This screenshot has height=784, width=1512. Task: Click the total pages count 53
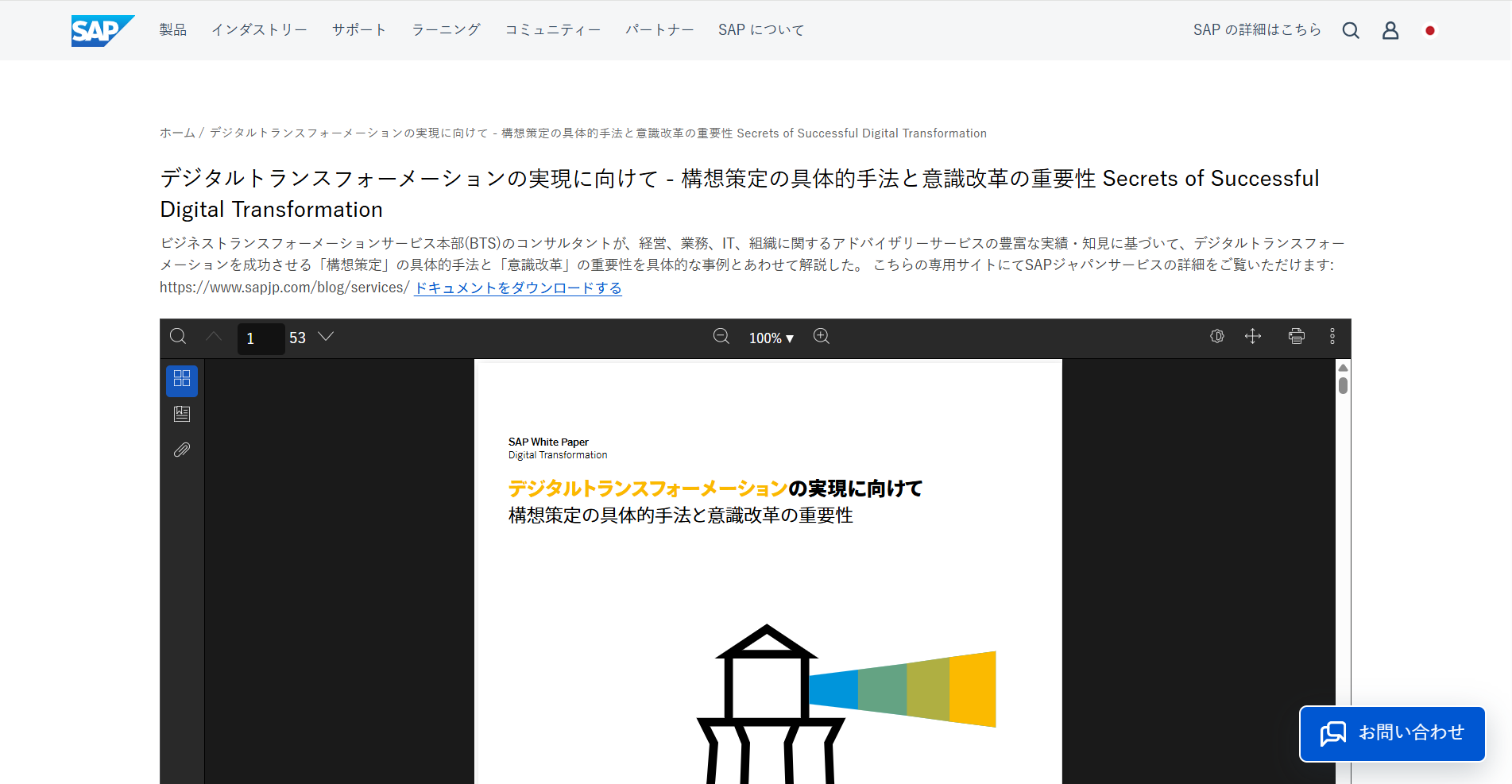point(298,338)
